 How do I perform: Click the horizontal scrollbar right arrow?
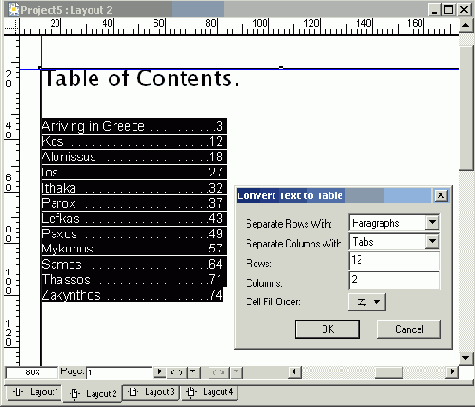(452, 372)
